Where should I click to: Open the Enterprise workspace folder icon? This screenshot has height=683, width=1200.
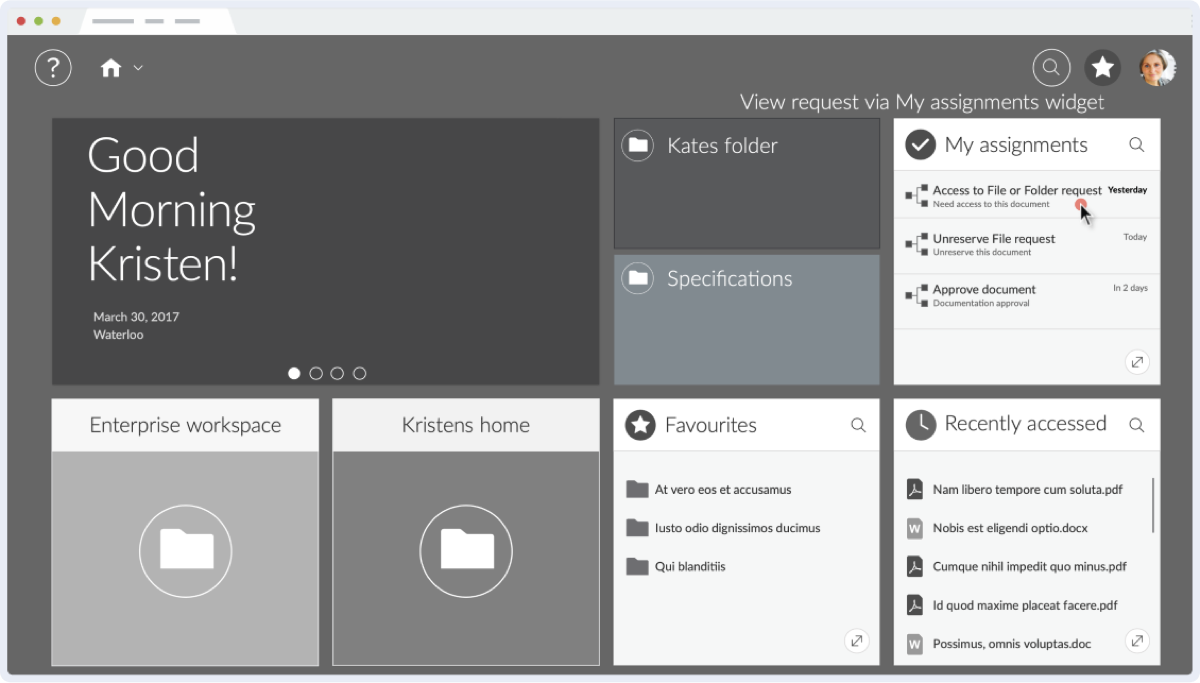[186, 551]
